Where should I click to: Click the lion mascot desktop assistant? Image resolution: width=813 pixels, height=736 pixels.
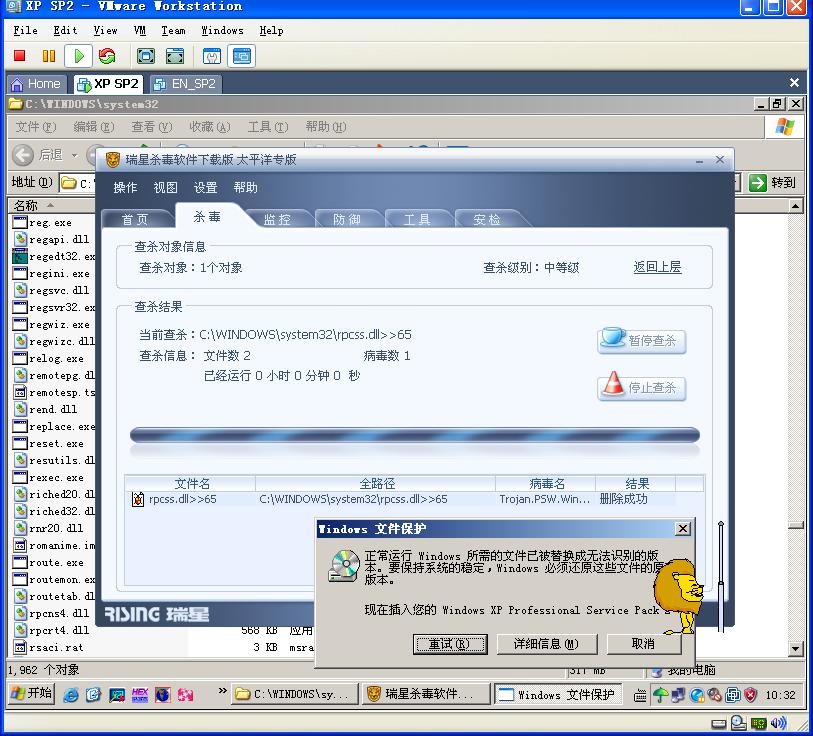(678, 595)
